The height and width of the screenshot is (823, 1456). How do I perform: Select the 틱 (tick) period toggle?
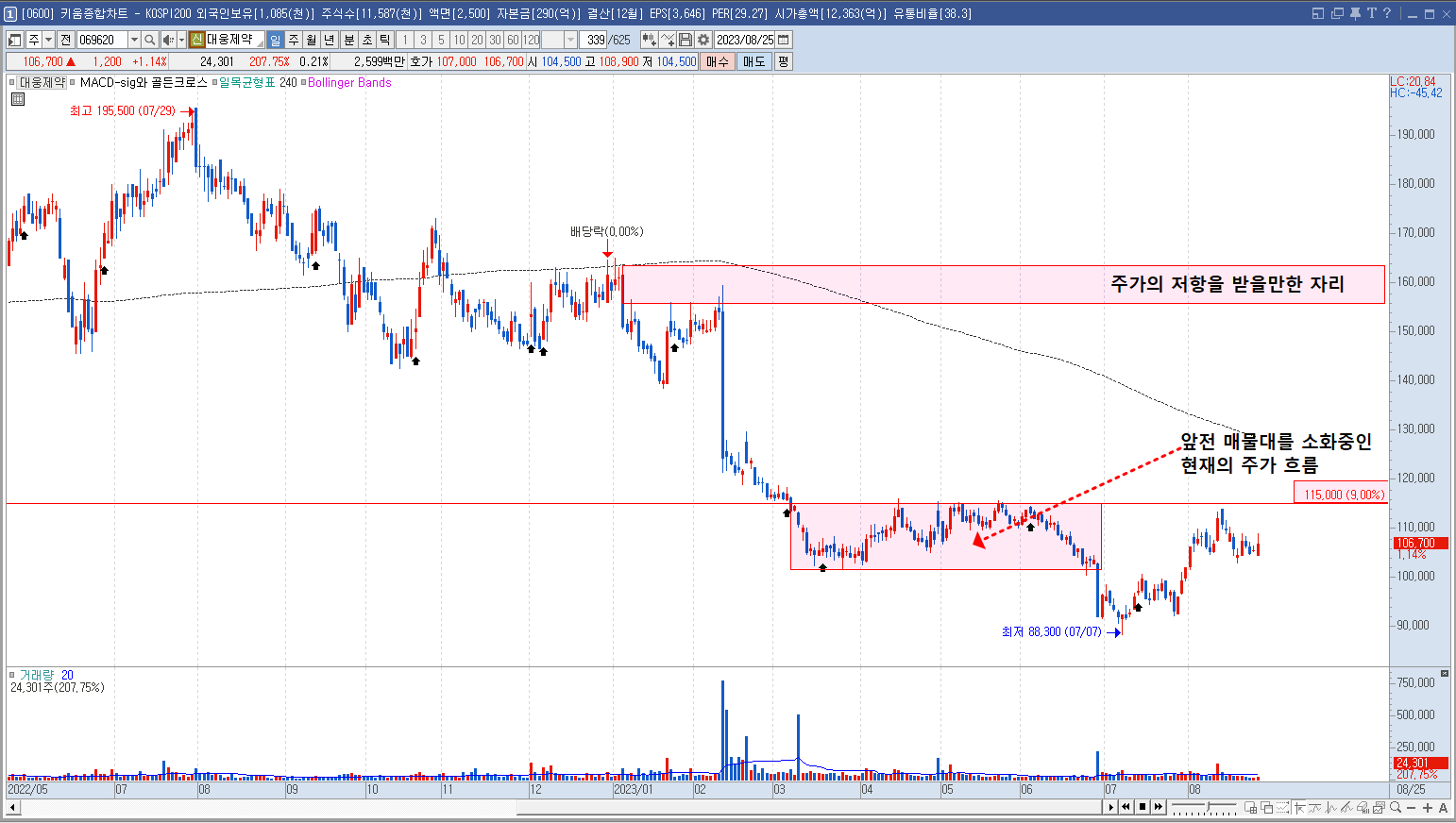tap(385, 40)
